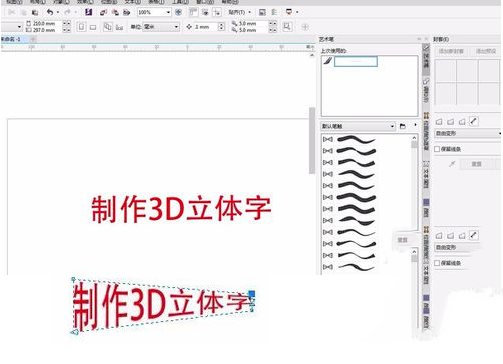The image size is (503, 364).
Task: Click the Paste clipboard icon
Action: click(35, 12)
